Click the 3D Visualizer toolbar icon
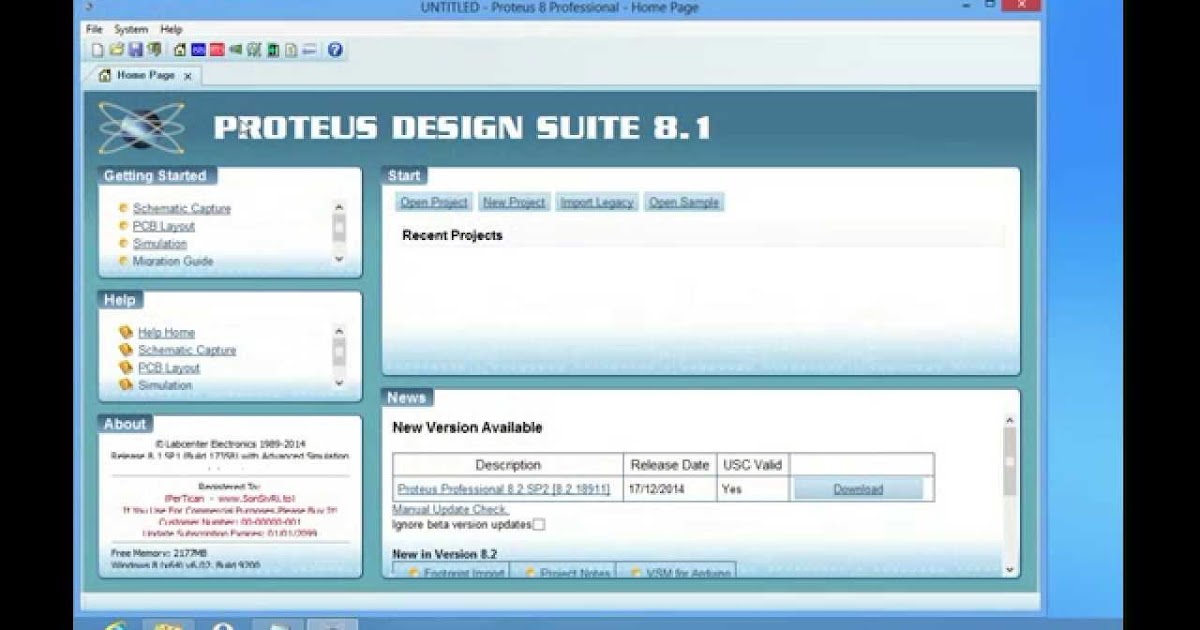The width and height of the screenshot is (1200, 630). [236, 50]
